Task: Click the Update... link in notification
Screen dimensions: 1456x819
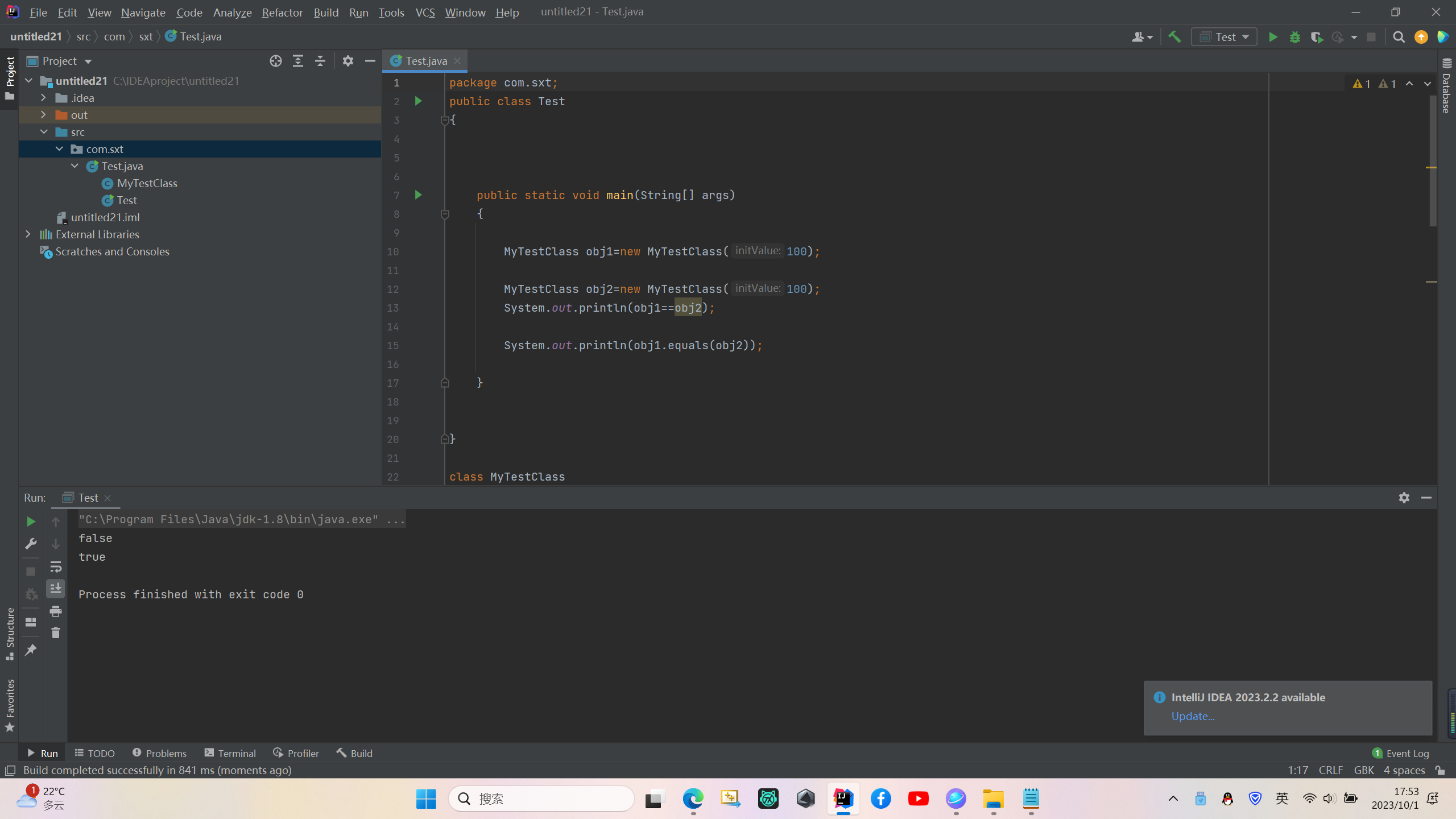Action: point(1193,716)
